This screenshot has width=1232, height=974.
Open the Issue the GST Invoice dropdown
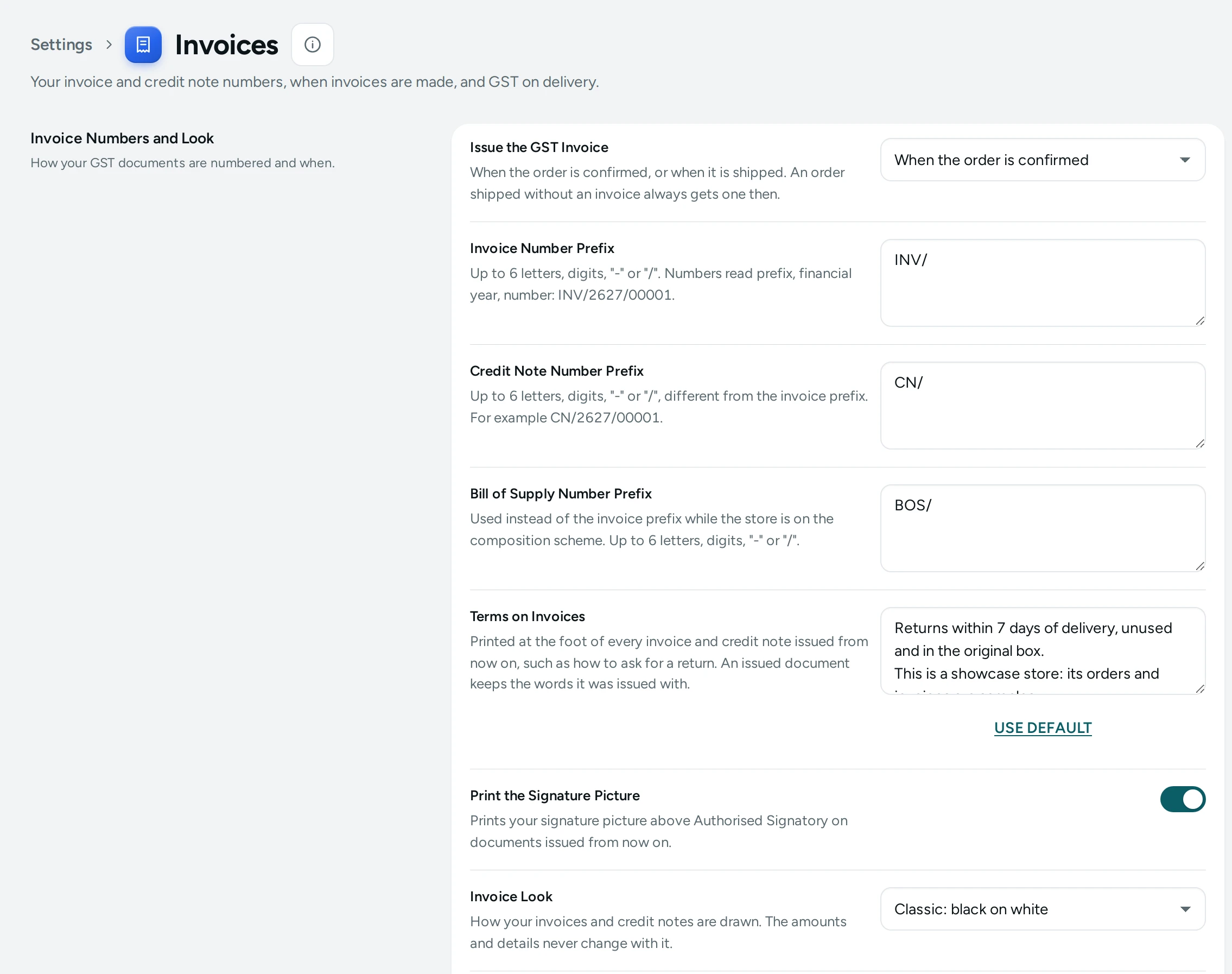(1043, 160)
